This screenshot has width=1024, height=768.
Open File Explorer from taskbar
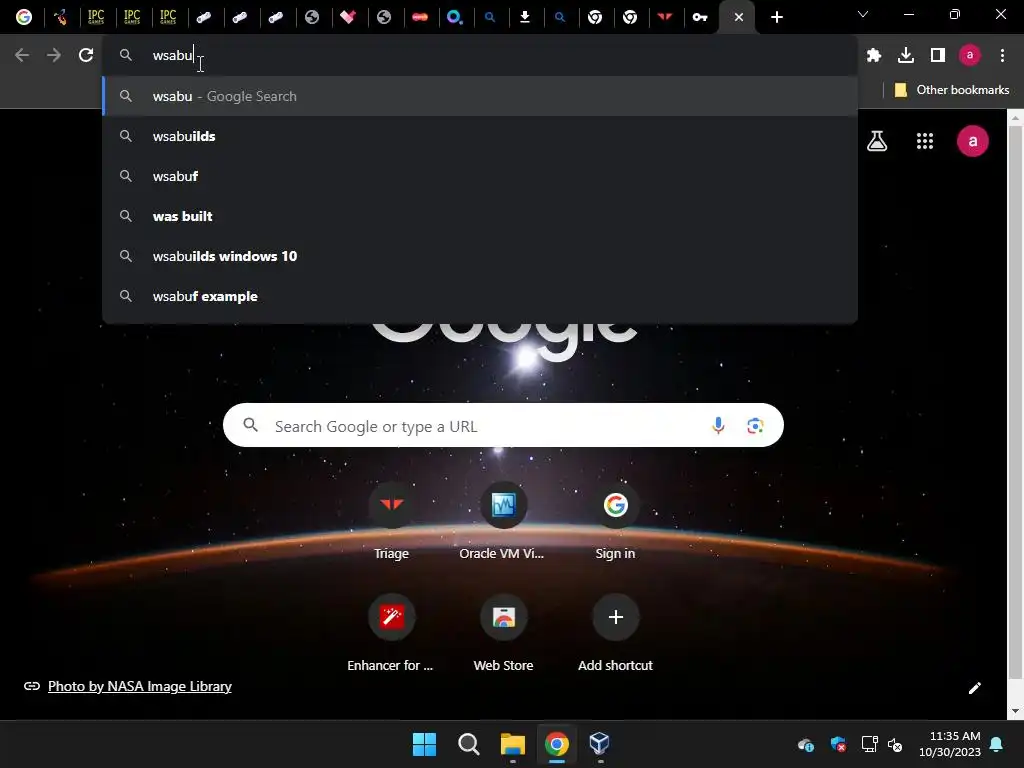pyautogui.click(x=513, y=744)
